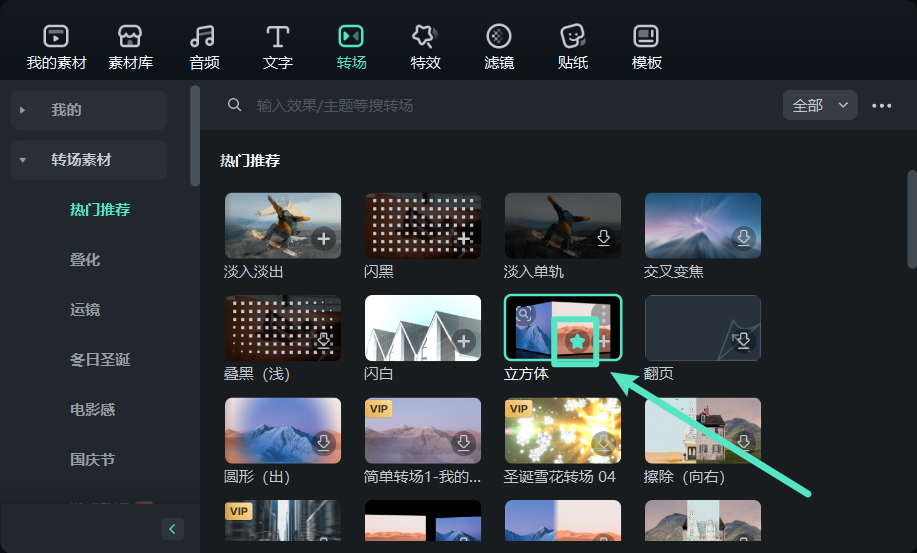
Task: Download the 圣诞雪花转场 04 transition
Action: click(x=604, y=443)
